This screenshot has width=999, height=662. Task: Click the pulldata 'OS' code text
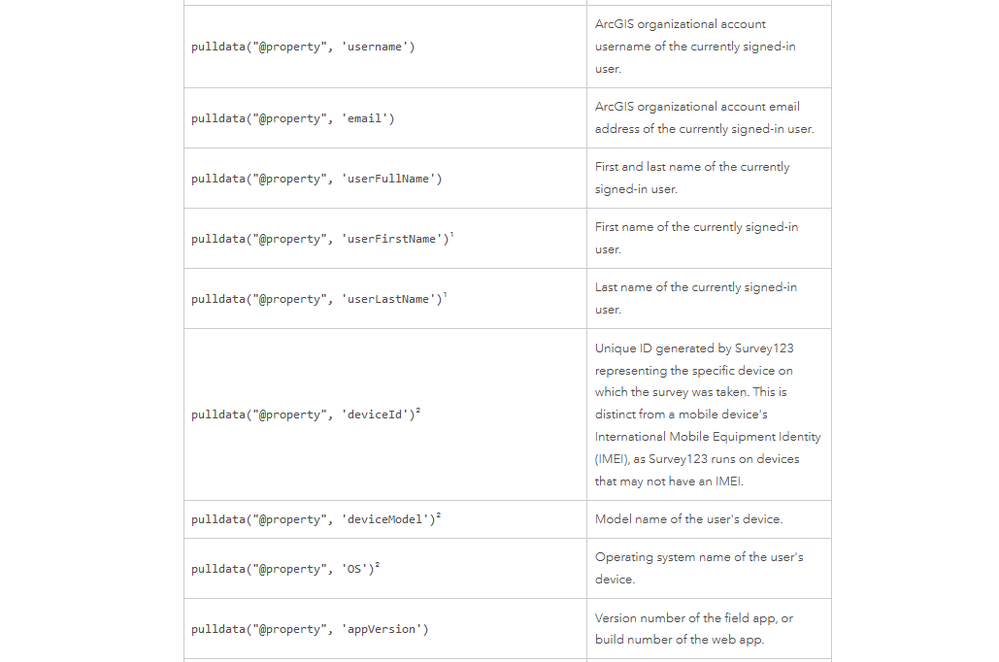point(283,569)
